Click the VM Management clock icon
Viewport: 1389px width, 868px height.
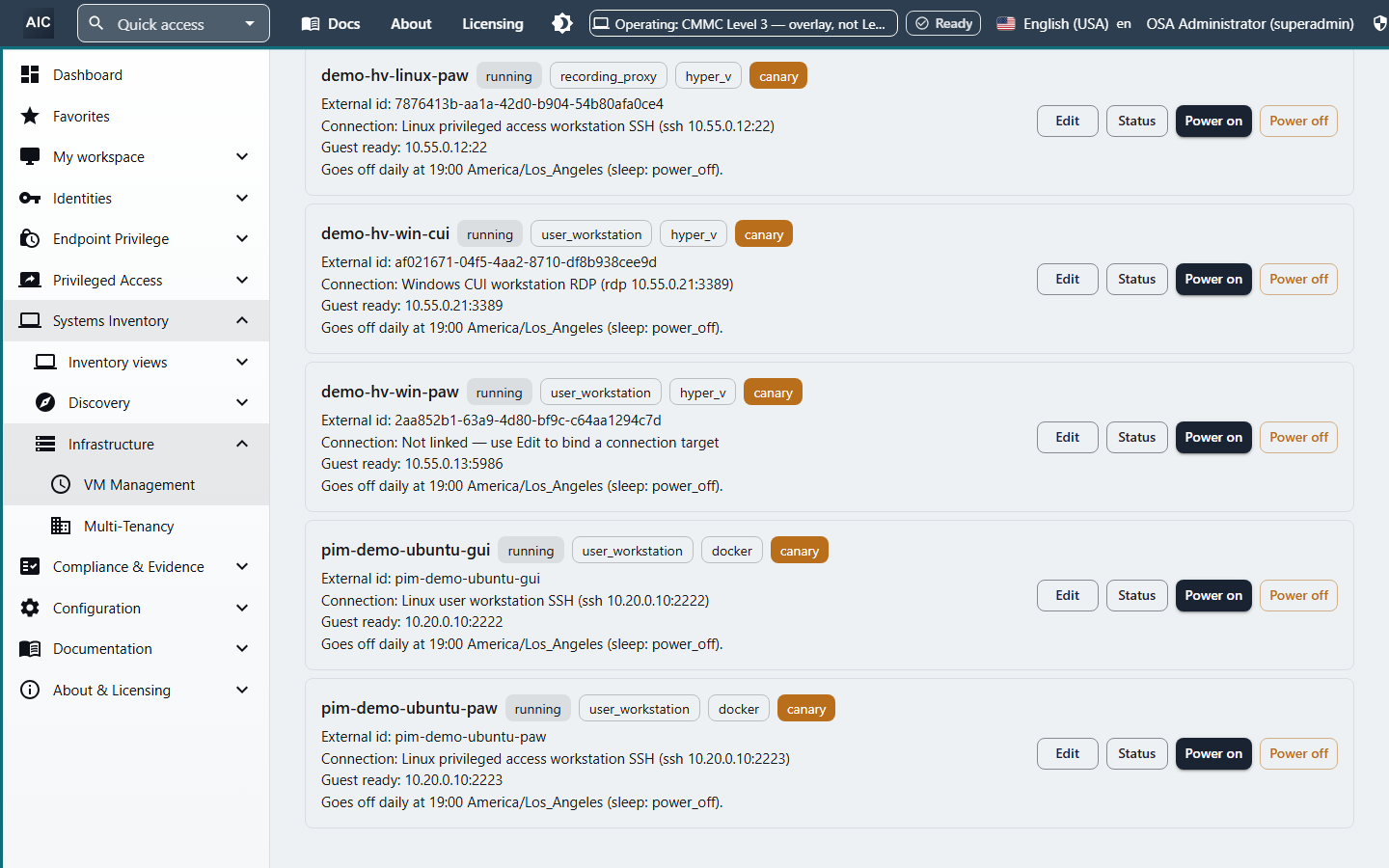click(x=61, y=484)
